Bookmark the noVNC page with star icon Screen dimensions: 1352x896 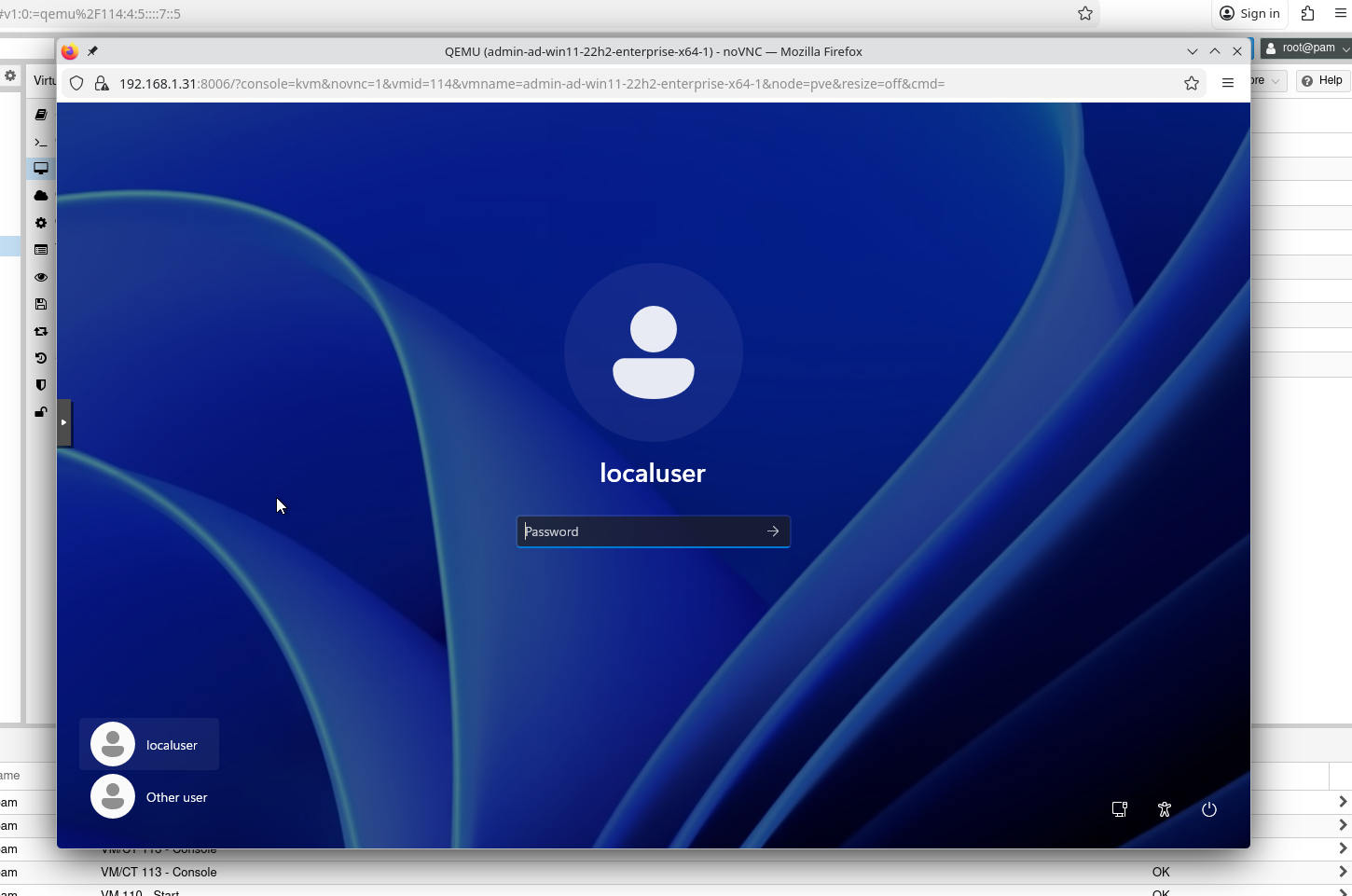tap(1191, 84)
